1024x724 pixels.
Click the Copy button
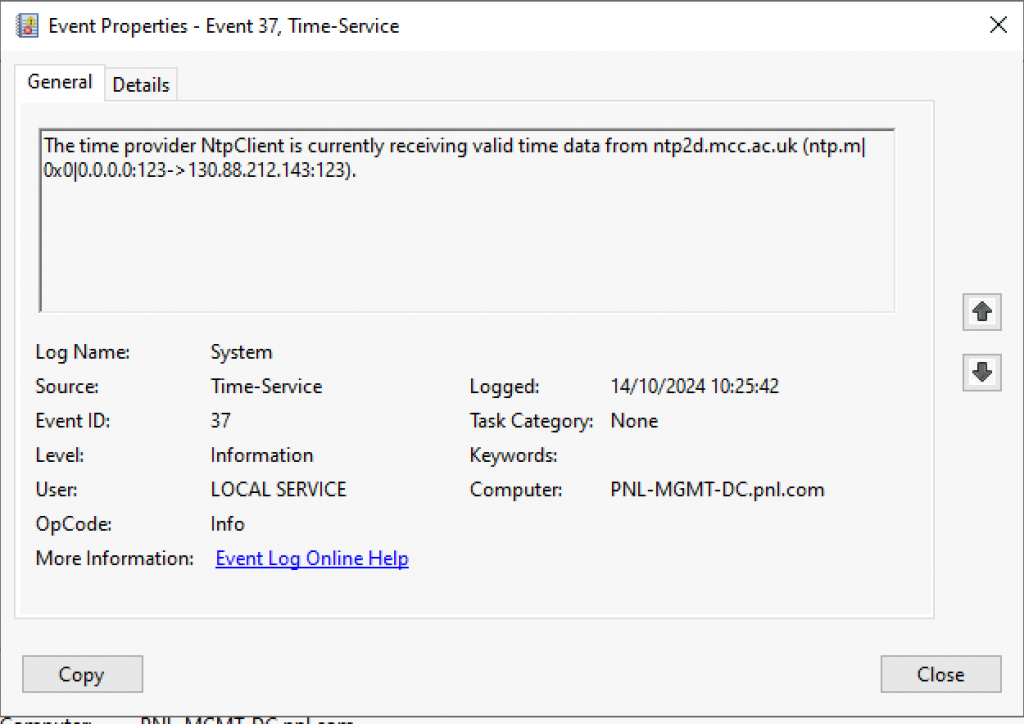82,674
